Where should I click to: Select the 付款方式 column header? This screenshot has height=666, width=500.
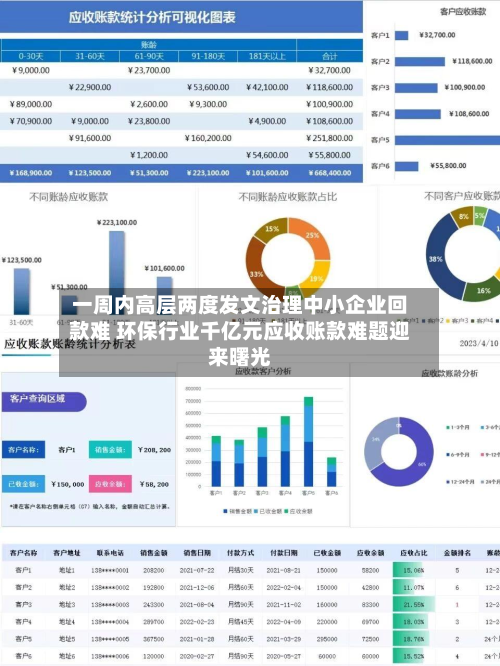click(240, 553)
